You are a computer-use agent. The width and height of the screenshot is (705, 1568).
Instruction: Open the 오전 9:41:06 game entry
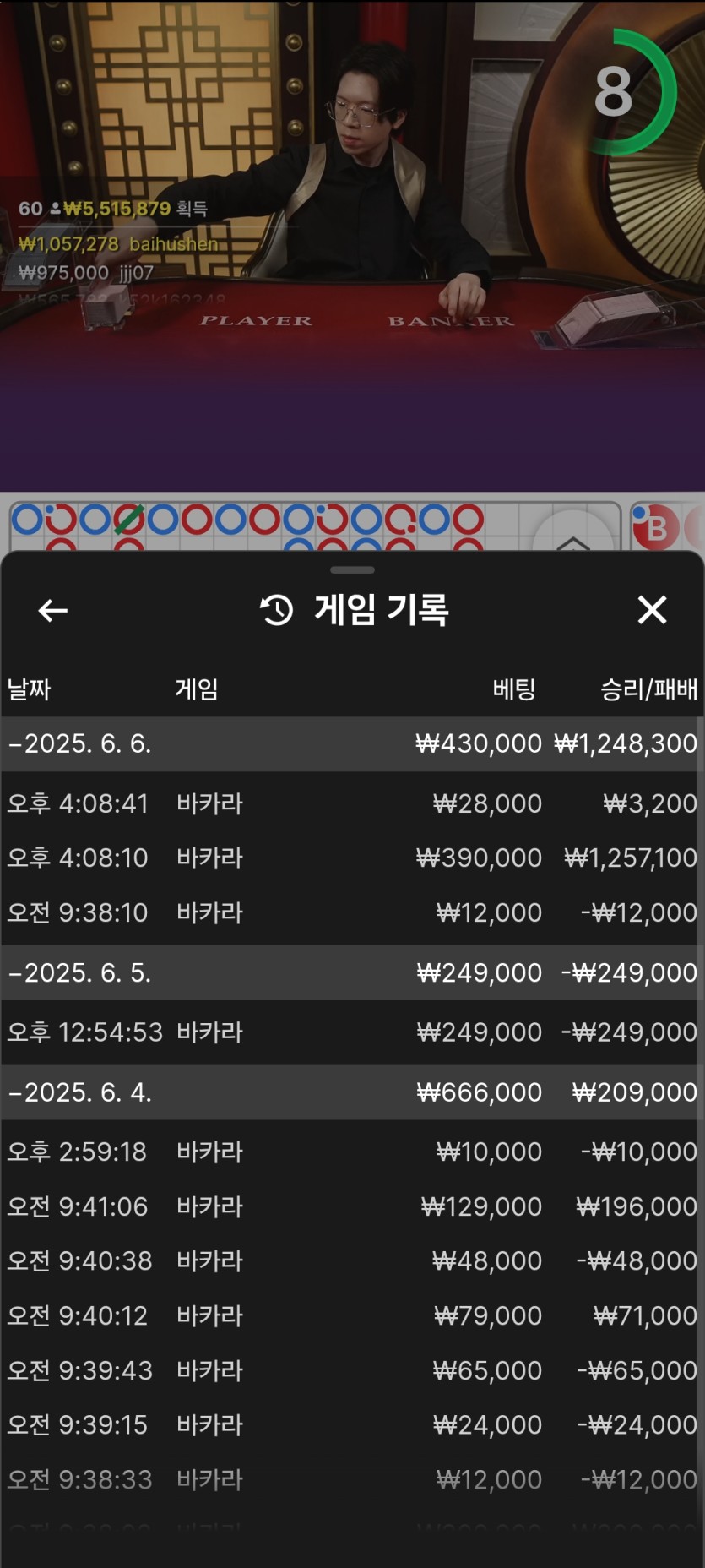coord(352,1206)
